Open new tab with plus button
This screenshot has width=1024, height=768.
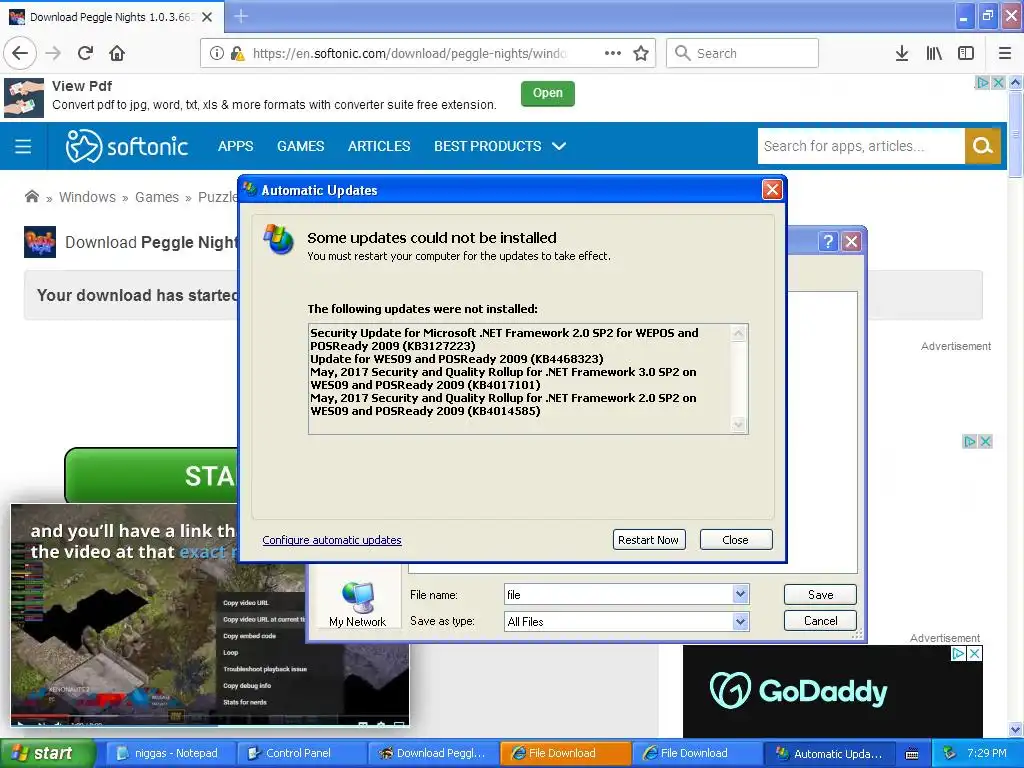[x=241, y=16]
